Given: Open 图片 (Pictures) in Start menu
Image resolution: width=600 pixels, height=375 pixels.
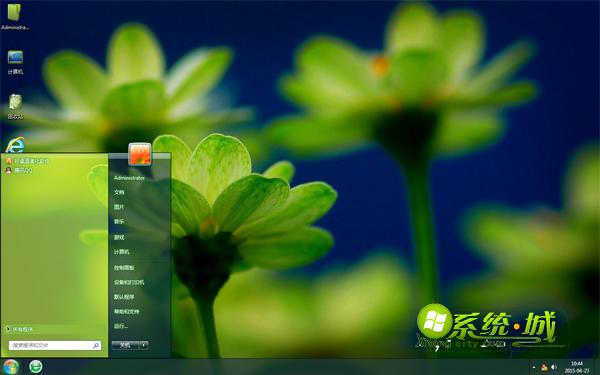Looking at the screenshot, I should pos(119,207).
